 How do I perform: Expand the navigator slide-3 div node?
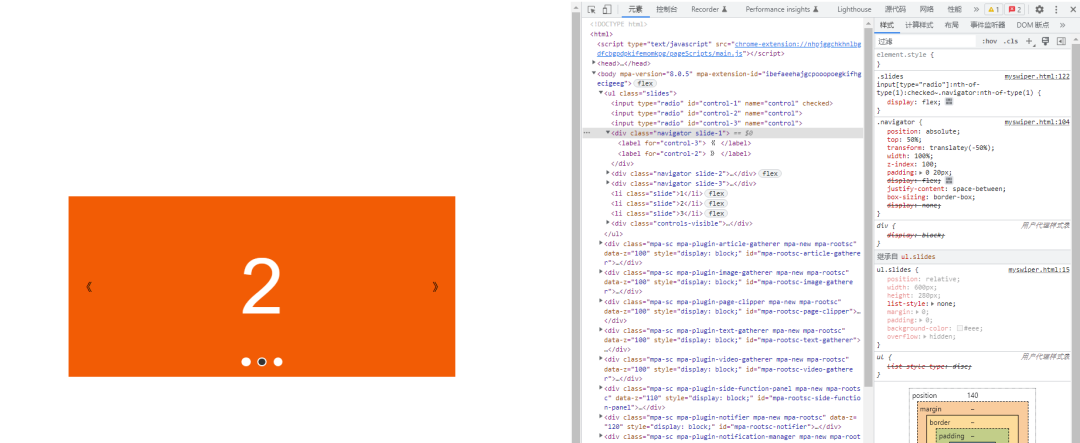[x=608, y=183]
